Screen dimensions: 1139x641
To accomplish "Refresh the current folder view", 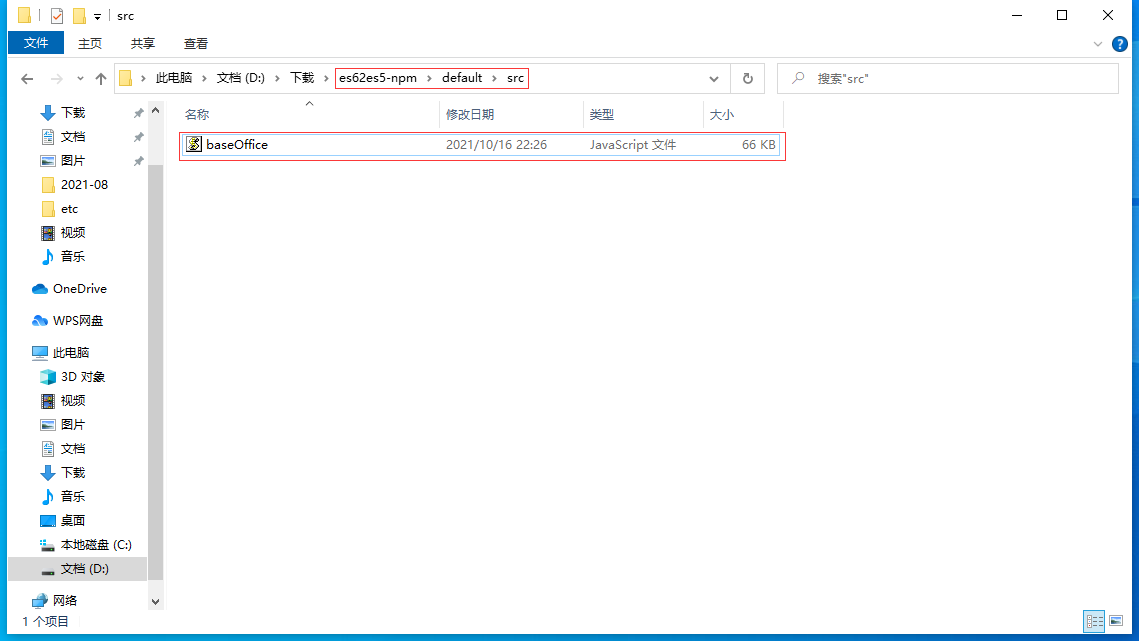I will pyautogui.click(x=747, y=79).
